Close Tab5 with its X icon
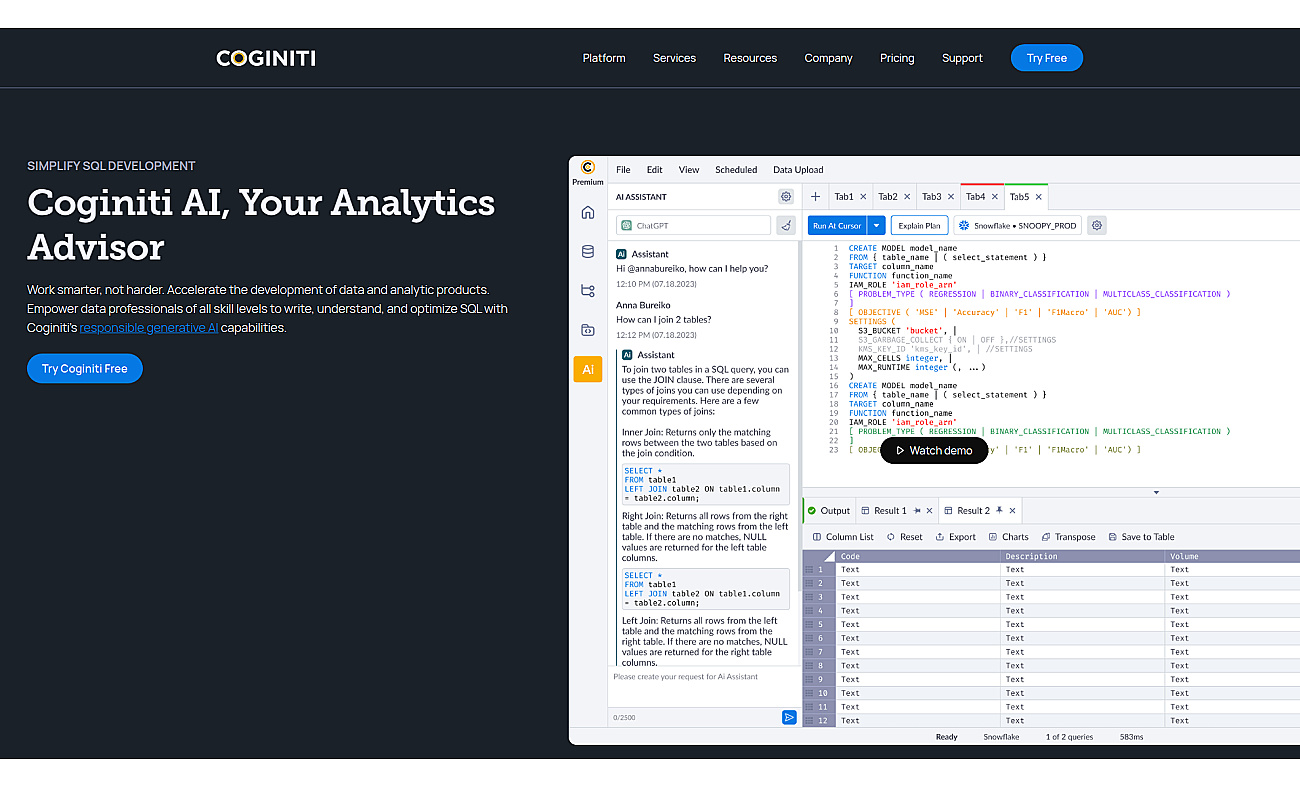Screen dimensions: 1300x788 (x=1039, y=197)
